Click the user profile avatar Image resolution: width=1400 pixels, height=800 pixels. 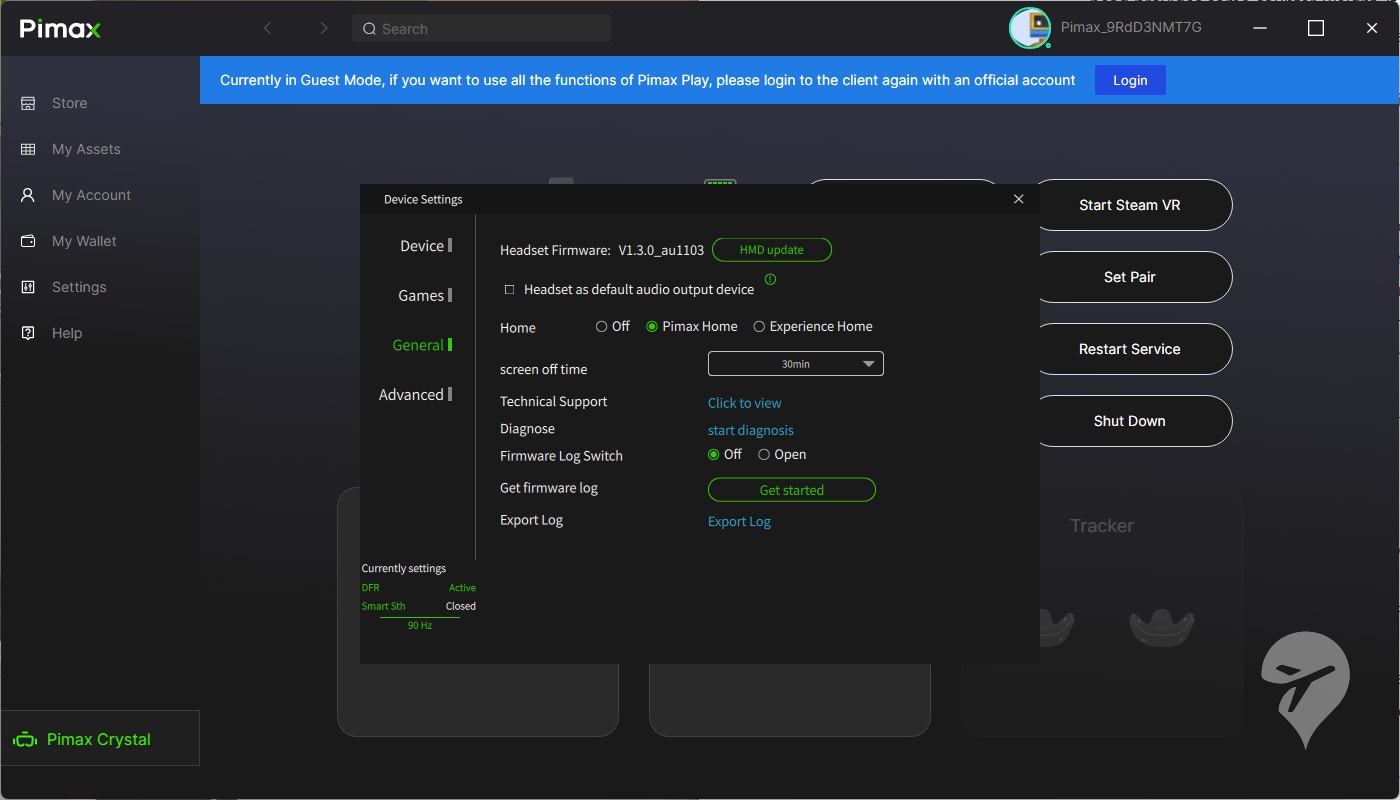pos(1029,28)
